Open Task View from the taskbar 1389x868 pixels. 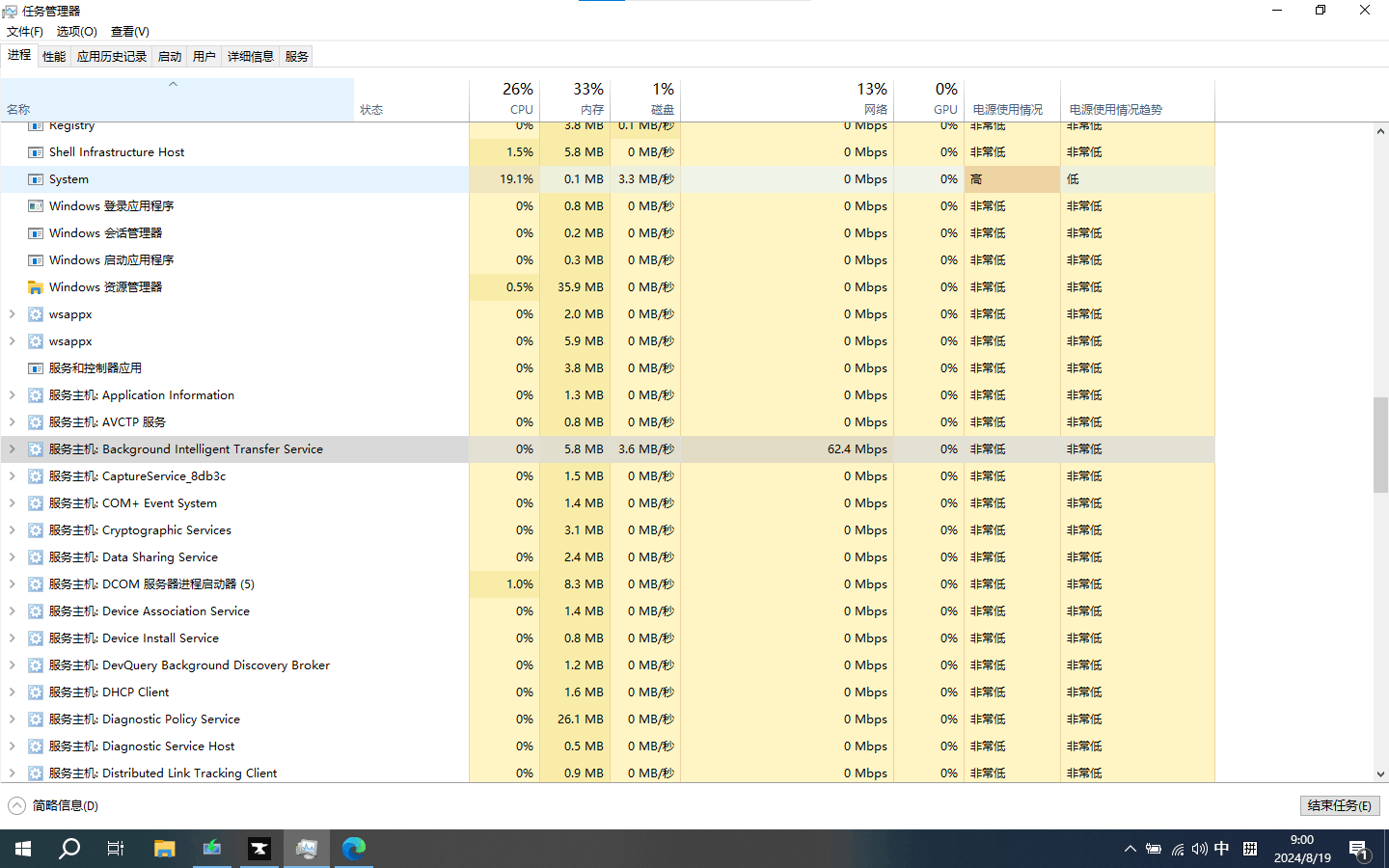(x=116, y=849)
